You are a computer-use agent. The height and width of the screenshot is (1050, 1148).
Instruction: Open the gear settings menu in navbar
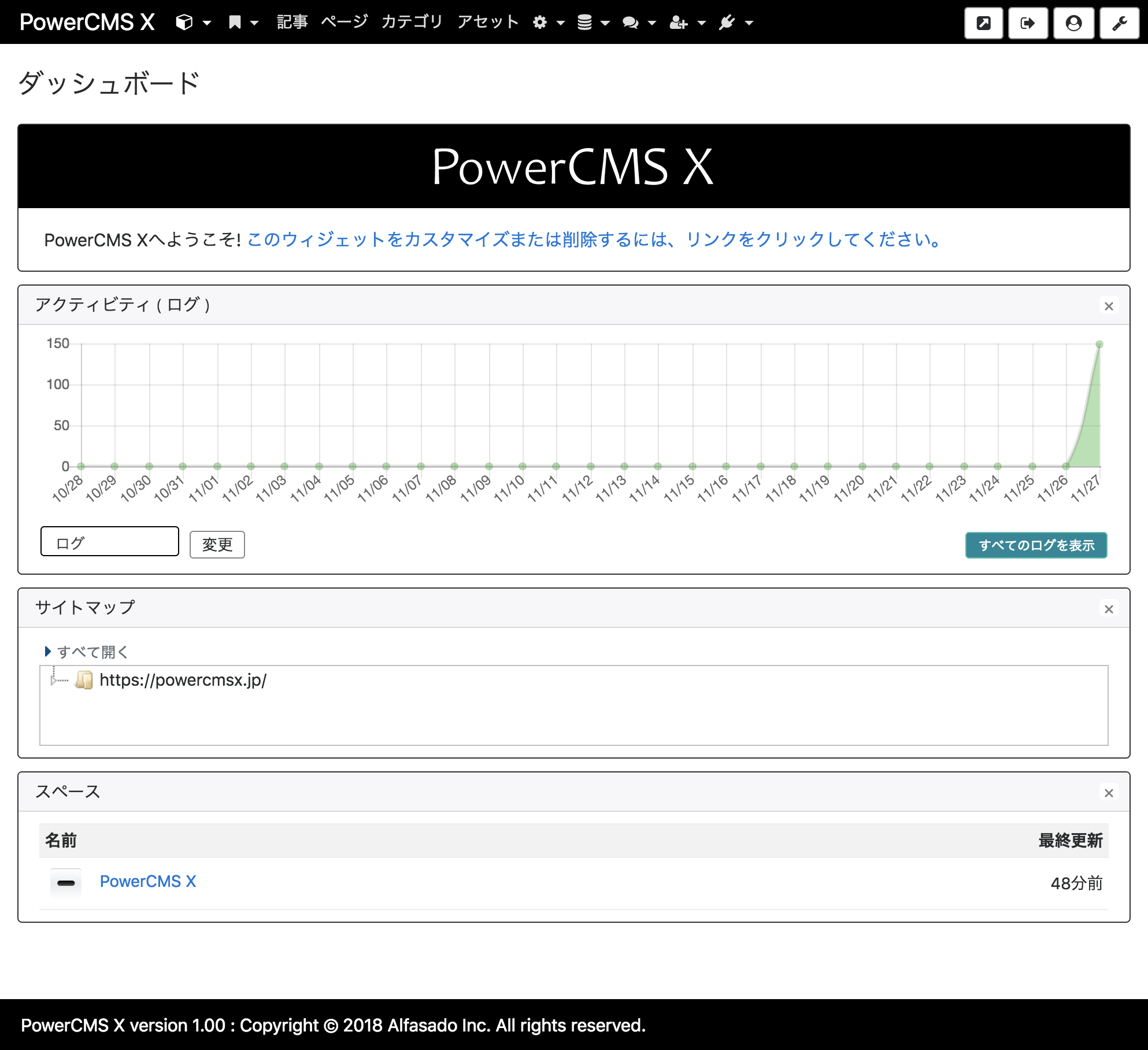(x=548, y=23)
